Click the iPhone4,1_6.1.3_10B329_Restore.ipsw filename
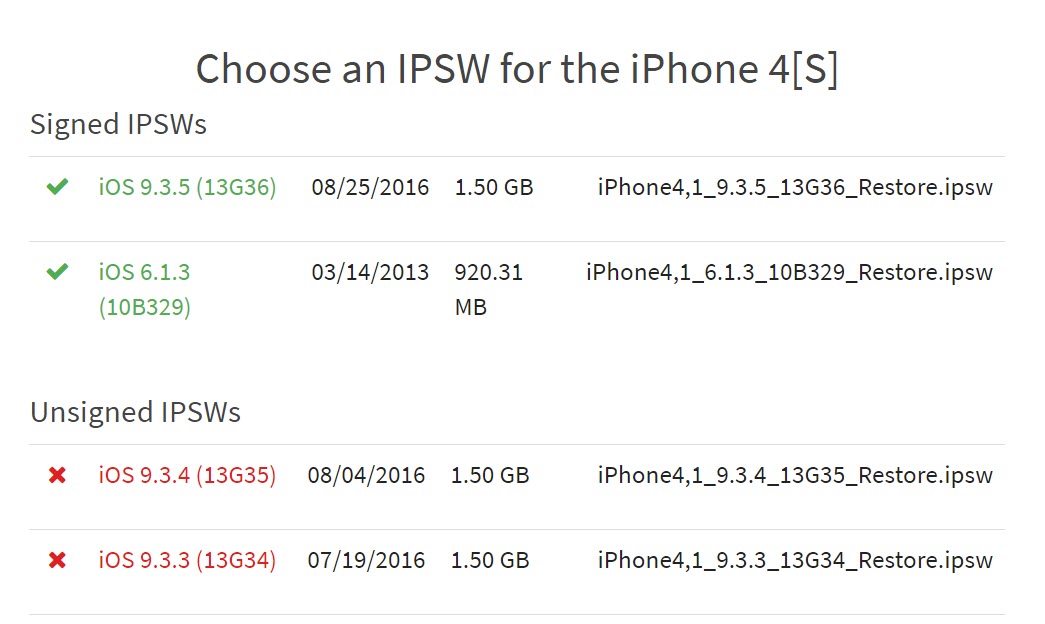This screenshot has width=1045, height=624. coord(789,272)
